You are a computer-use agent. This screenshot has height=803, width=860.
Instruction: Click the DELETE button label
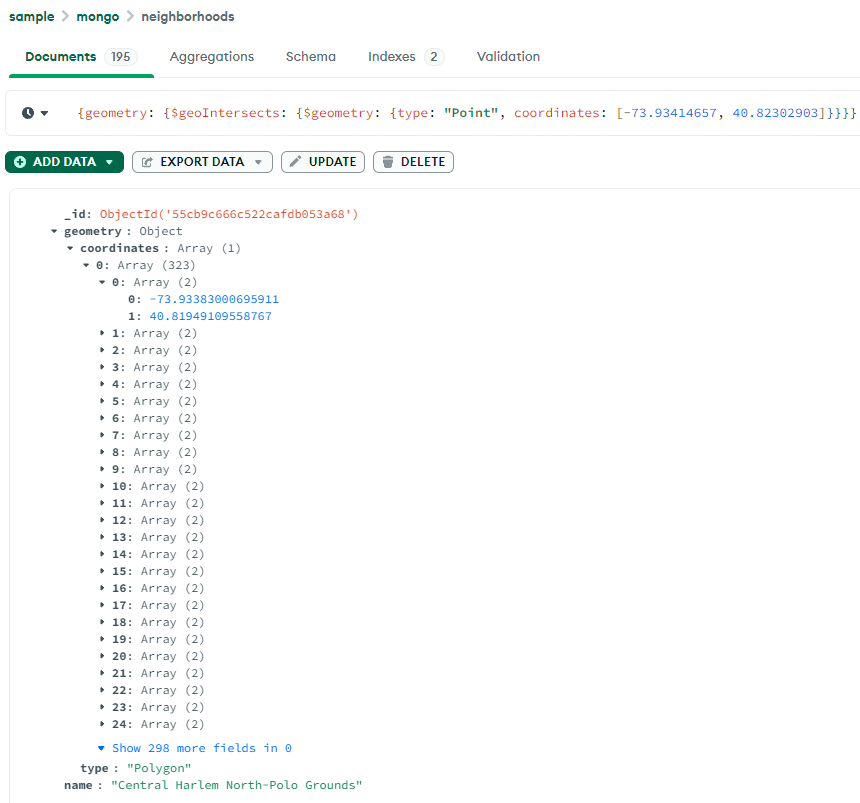423,162
